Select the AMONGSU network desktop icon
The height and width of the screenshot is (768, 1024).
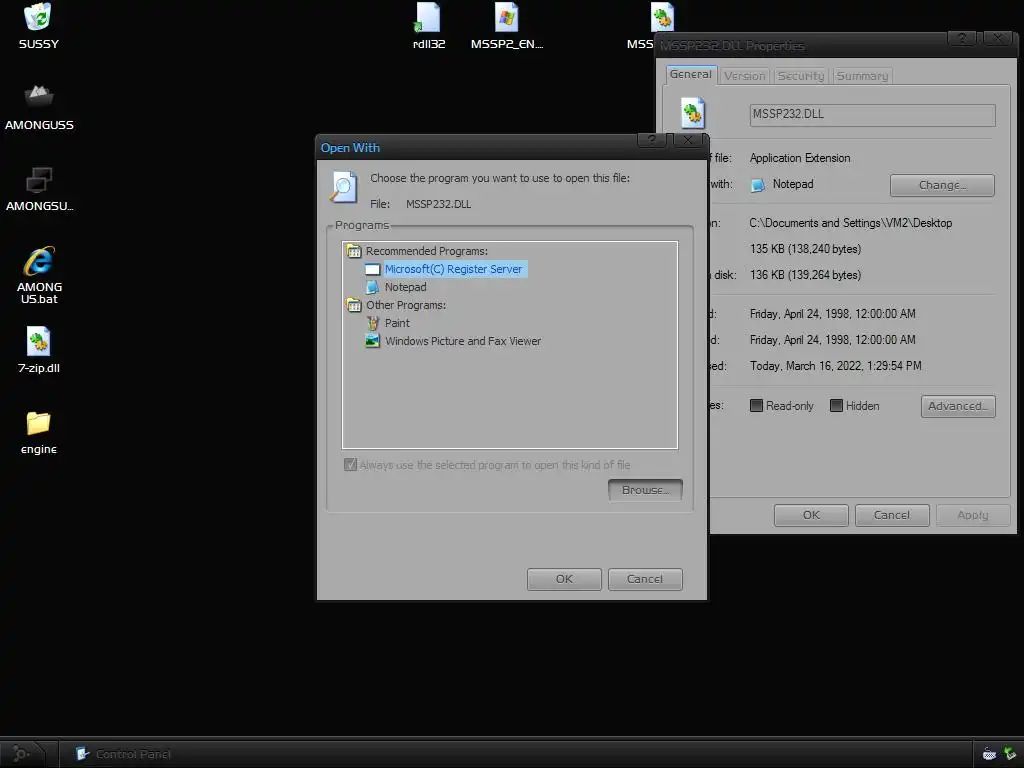pyautogui.click(x=39, y=179)
